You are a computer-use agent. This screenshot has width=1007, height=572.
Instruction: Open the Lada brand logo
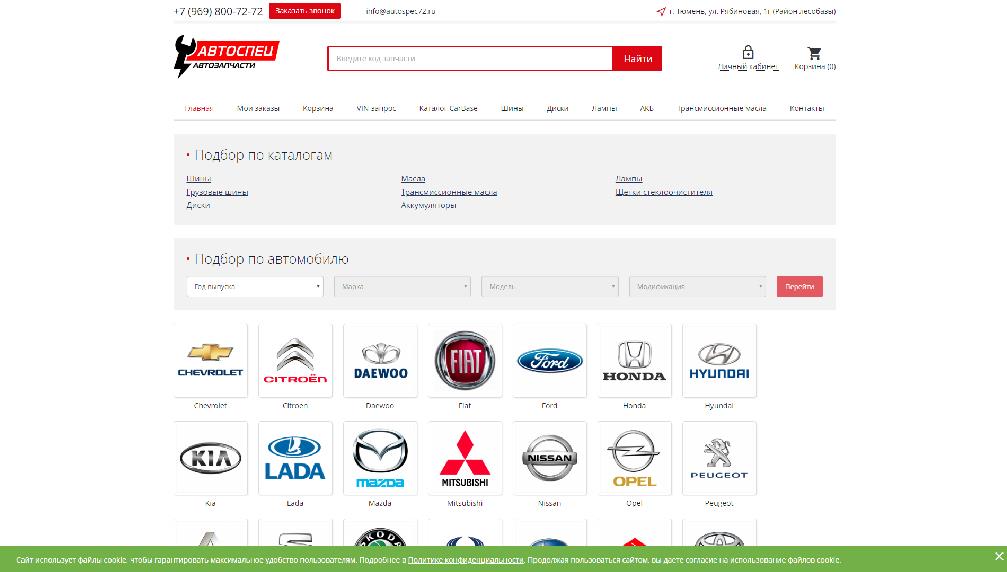(x=295, y=458)
